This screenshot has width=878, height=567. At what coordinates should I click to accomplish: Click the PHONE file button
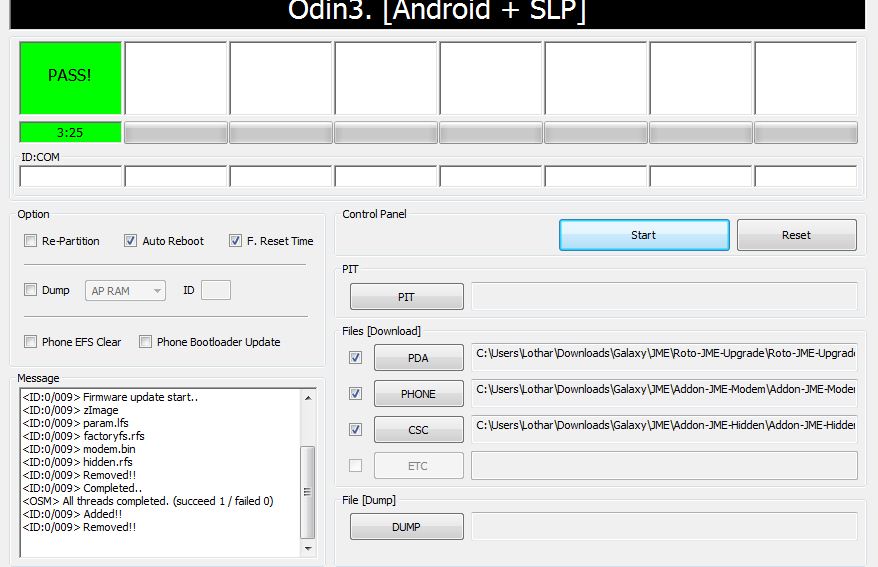(x=418, y=393)
